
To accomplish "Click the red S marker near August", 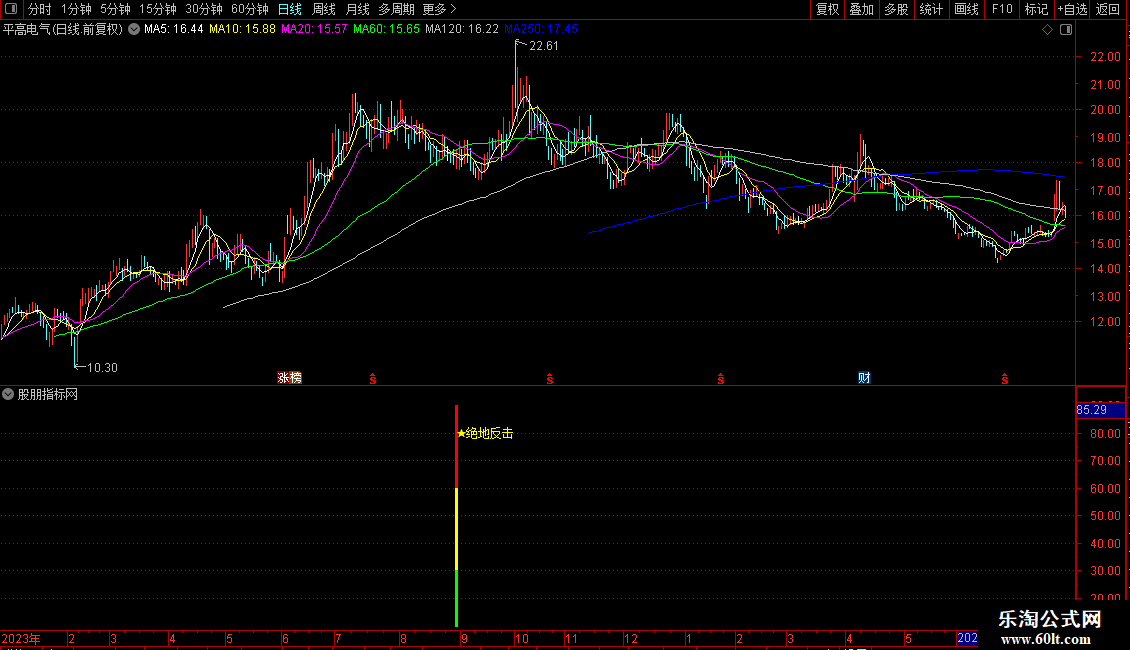I will pyautogui.click(x=373, y=379).
